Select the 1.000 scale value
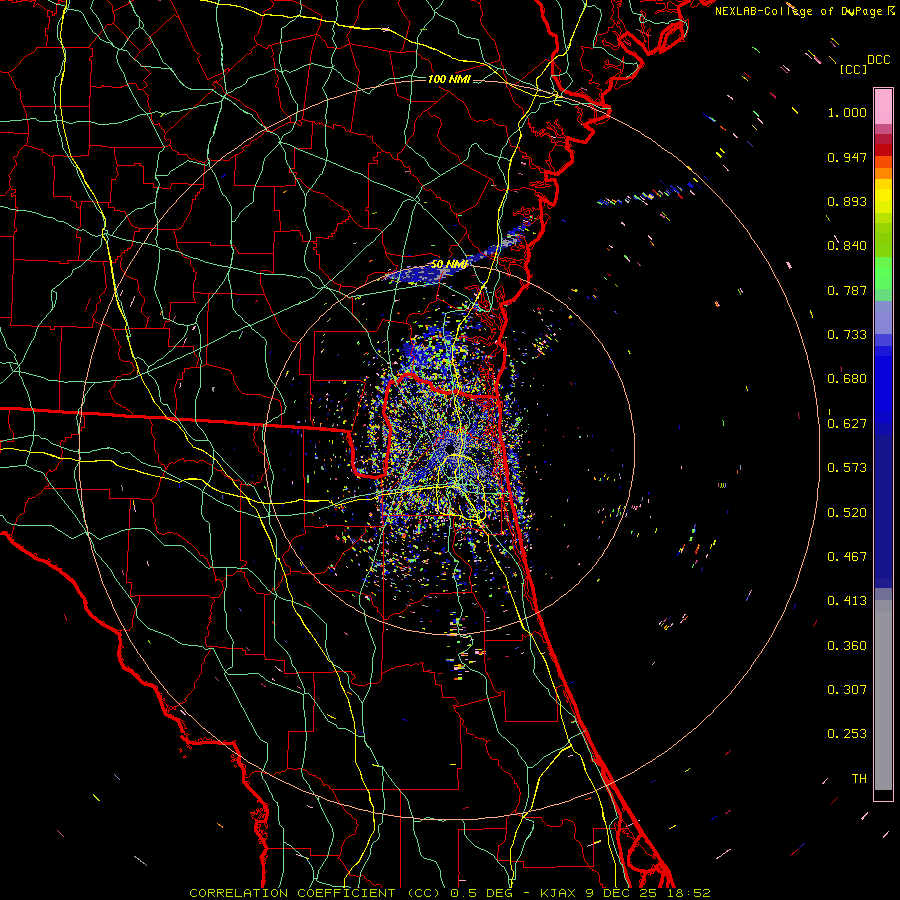 pyautogui.click(x=847, y=112)
